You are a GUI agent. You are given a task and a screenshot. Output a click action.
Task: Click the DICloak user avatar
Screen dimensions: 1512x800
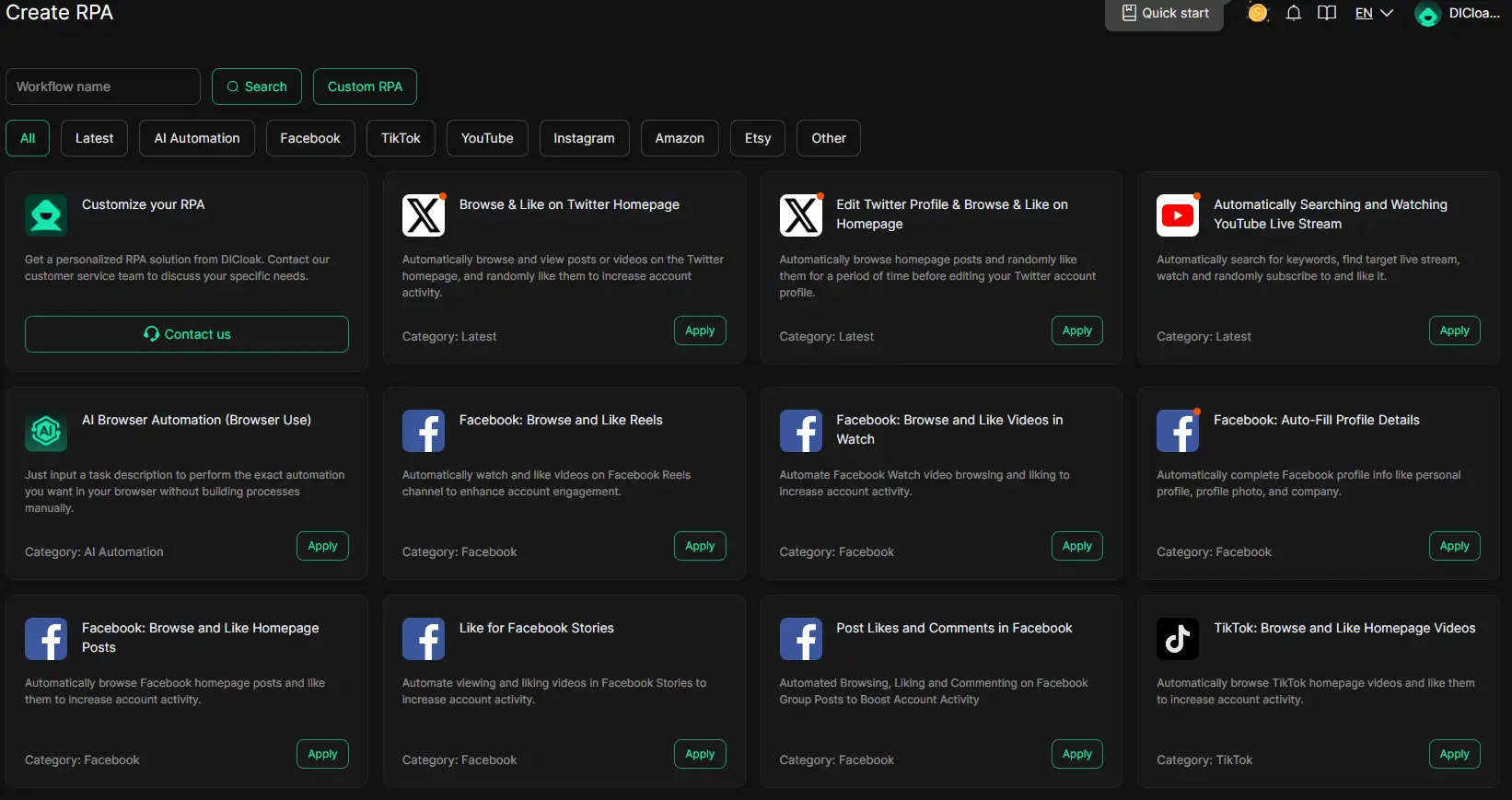(1427, 14)
